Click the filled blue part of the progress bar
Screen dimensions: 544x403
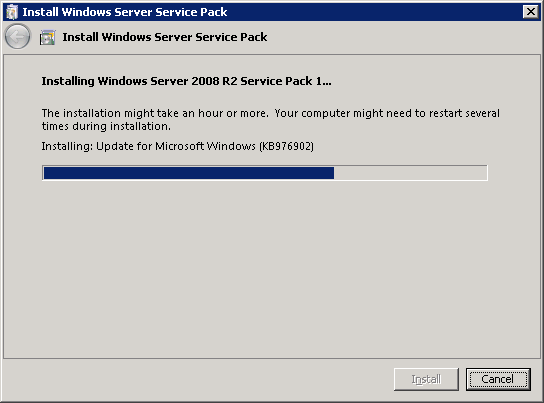[189, 173]
